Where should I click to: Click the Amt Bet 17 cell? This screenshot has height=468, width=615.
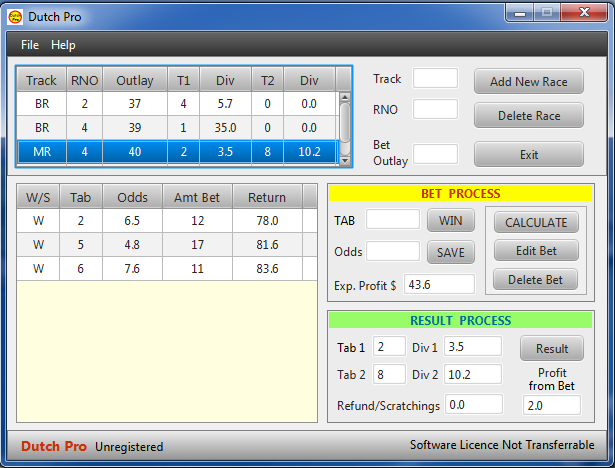197,244
